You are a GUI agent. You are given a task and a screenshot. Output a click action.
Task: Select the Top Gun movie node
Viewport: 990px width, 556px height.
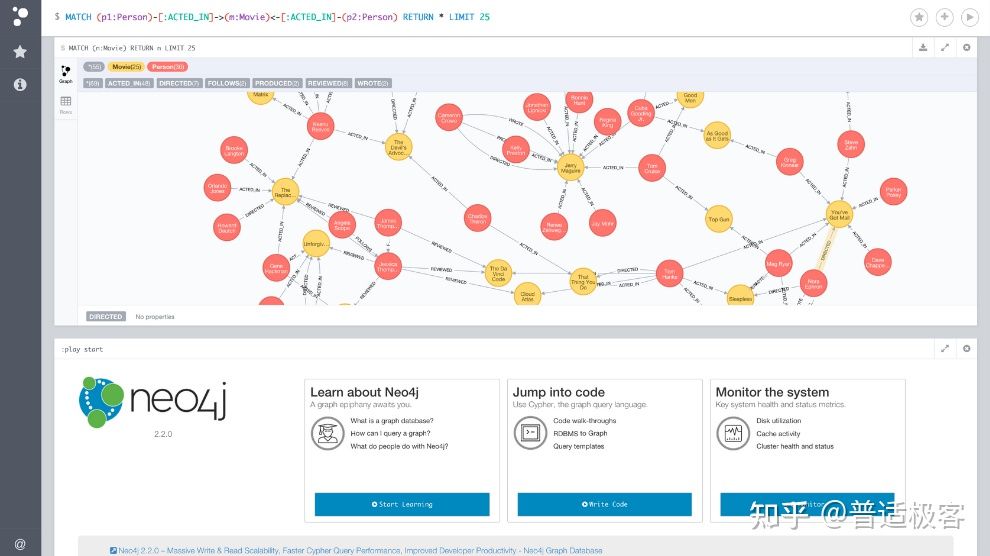tap(719, 219)
